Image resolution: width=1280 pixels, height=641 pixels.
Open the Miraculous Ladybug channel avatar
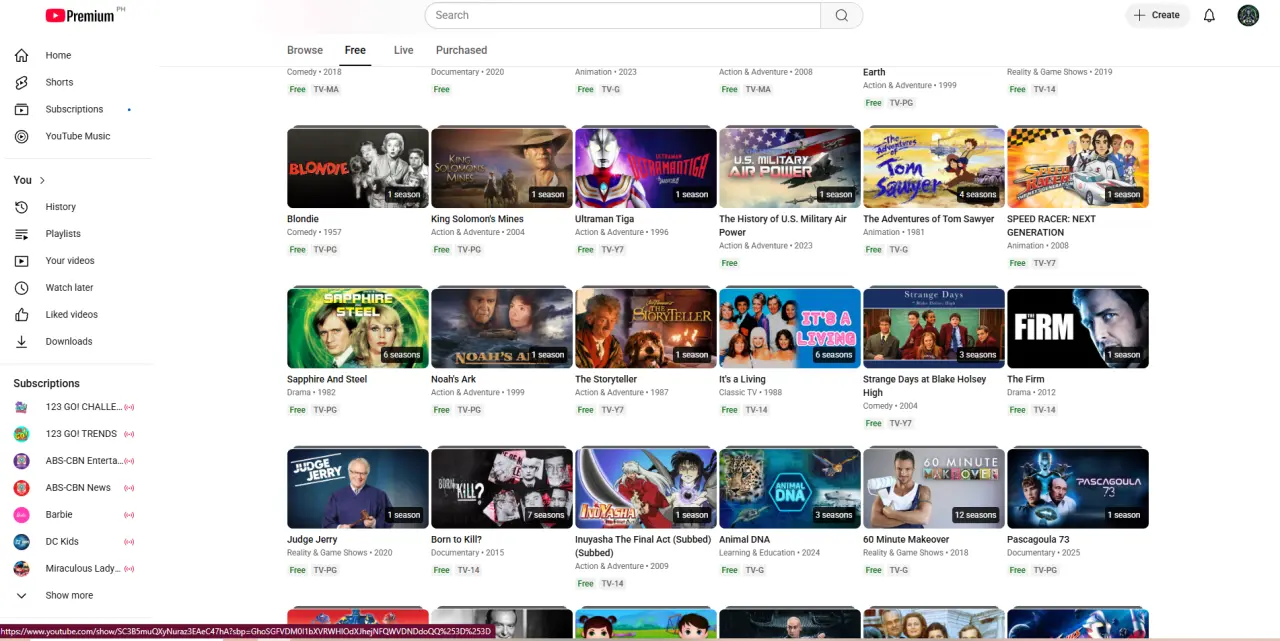(x=21, y=569)
